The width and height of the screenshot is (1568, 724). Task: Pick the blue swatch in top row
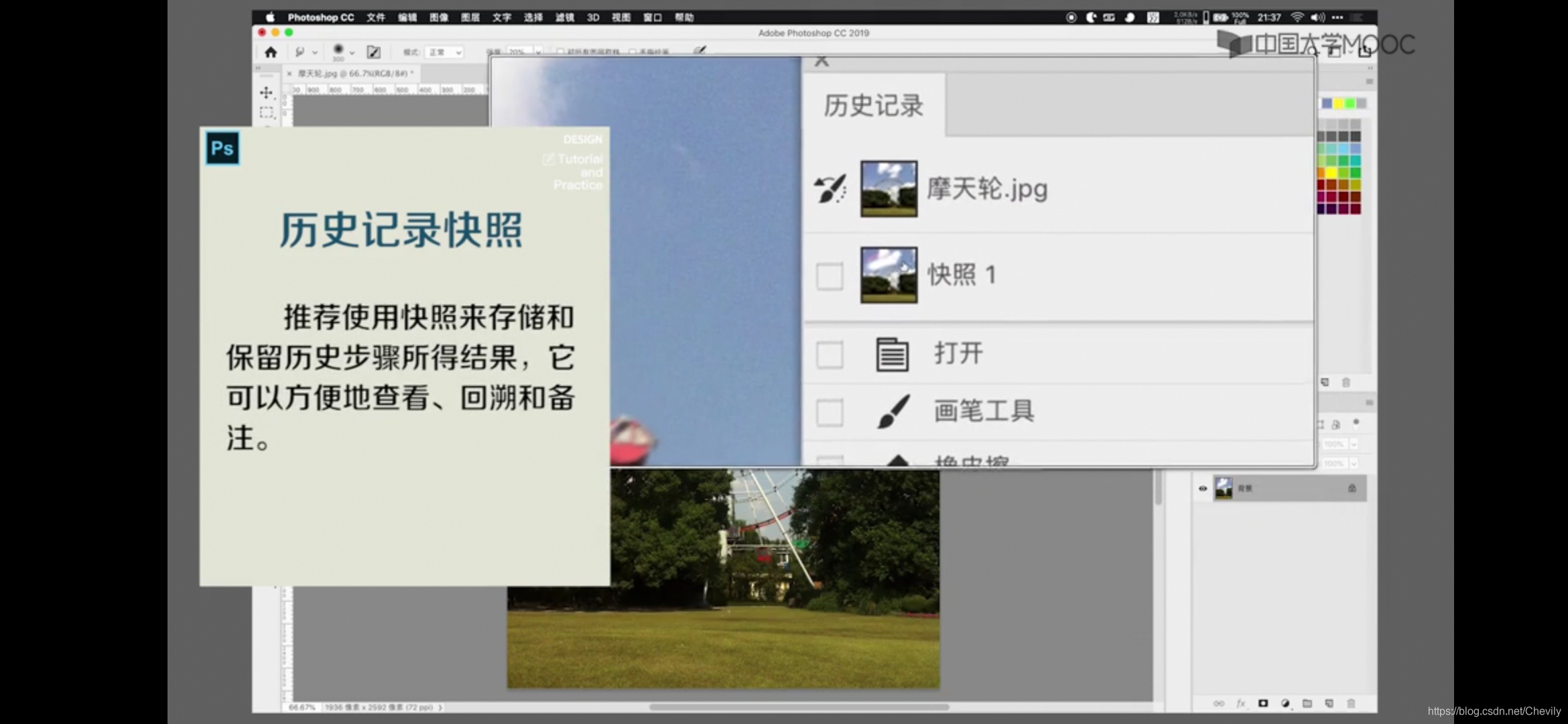coord(1327,103)
